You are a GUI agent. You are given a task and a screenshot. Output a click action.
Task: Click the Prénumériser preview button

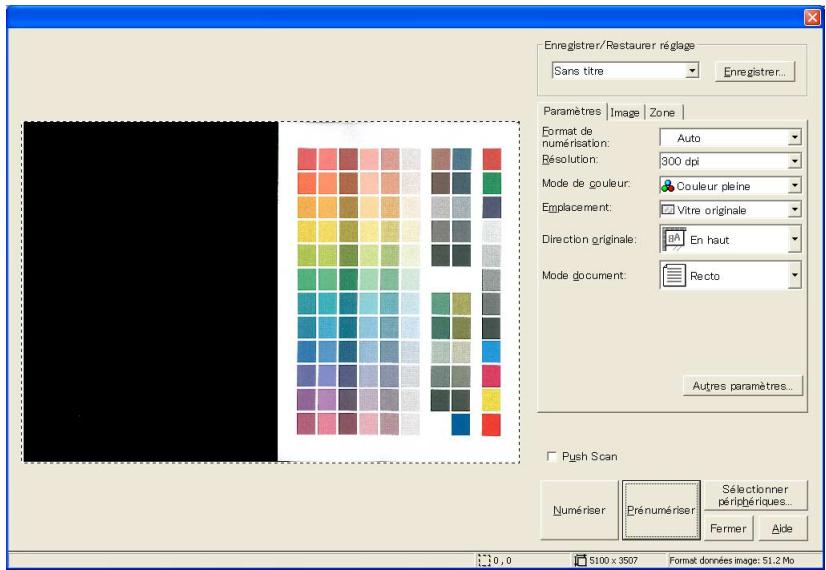pos(661,510)
